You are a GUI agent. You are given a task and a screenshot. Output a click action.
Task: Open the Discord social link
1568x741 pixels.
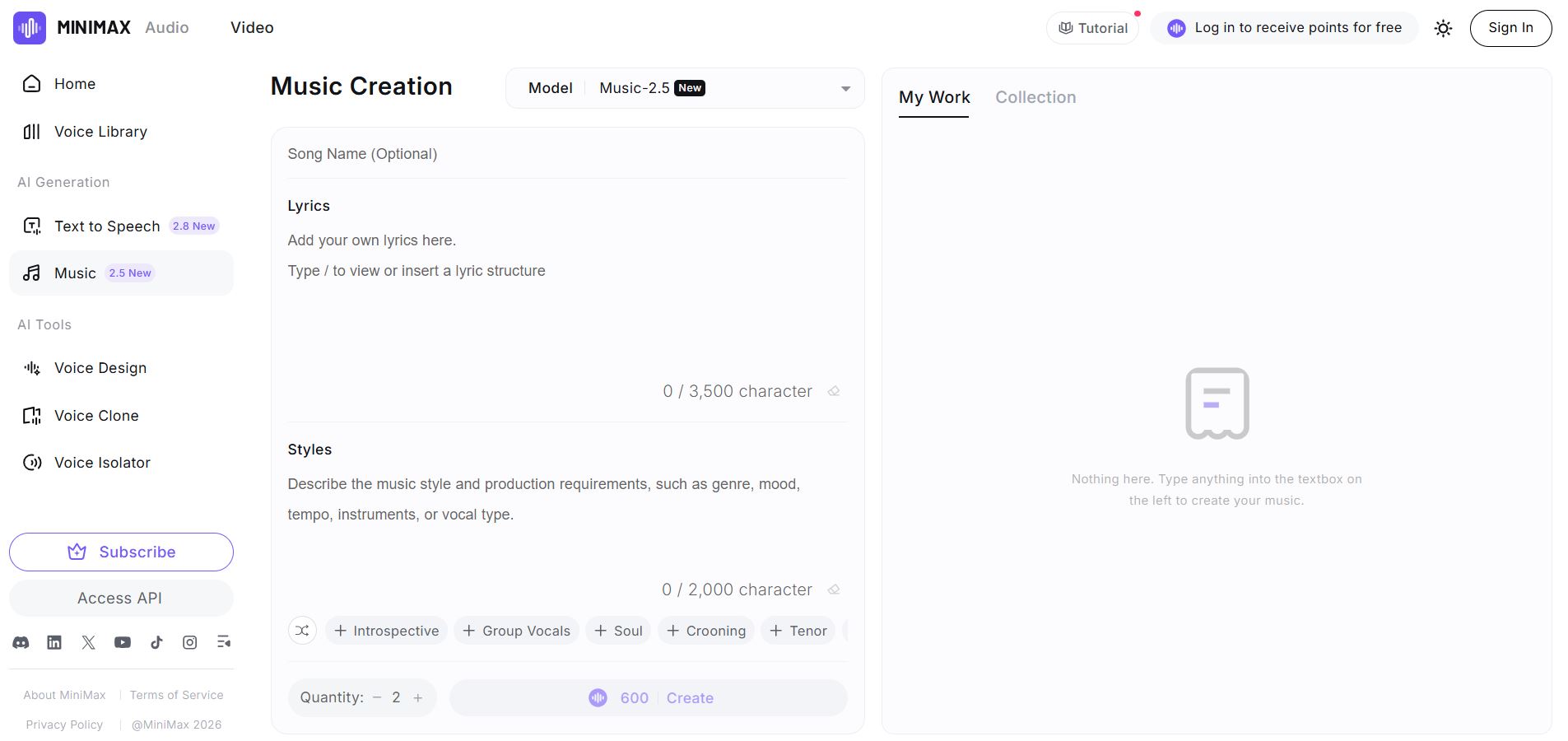point(21,642)
